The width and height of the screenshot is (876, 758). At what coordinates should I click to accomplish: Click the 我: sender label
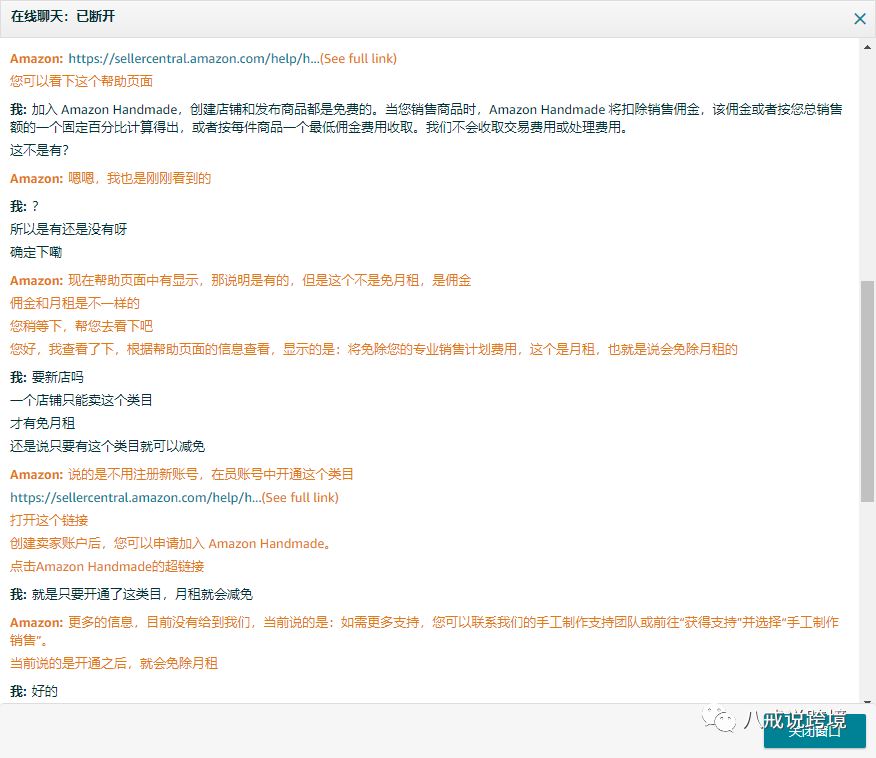[19, 107]
